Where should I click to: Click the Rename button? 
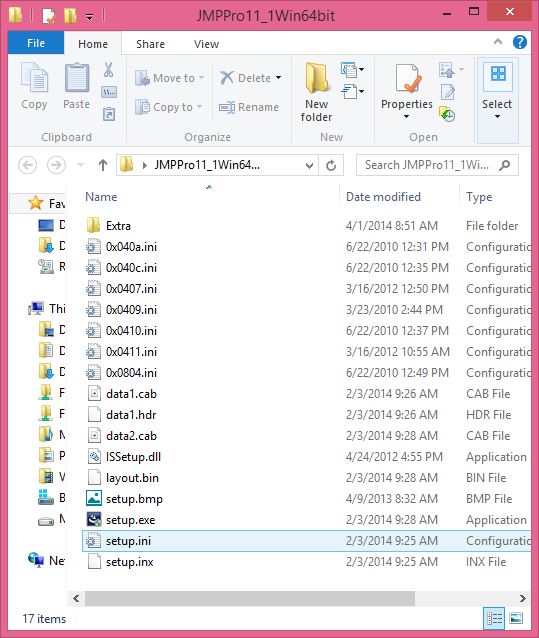249,107
